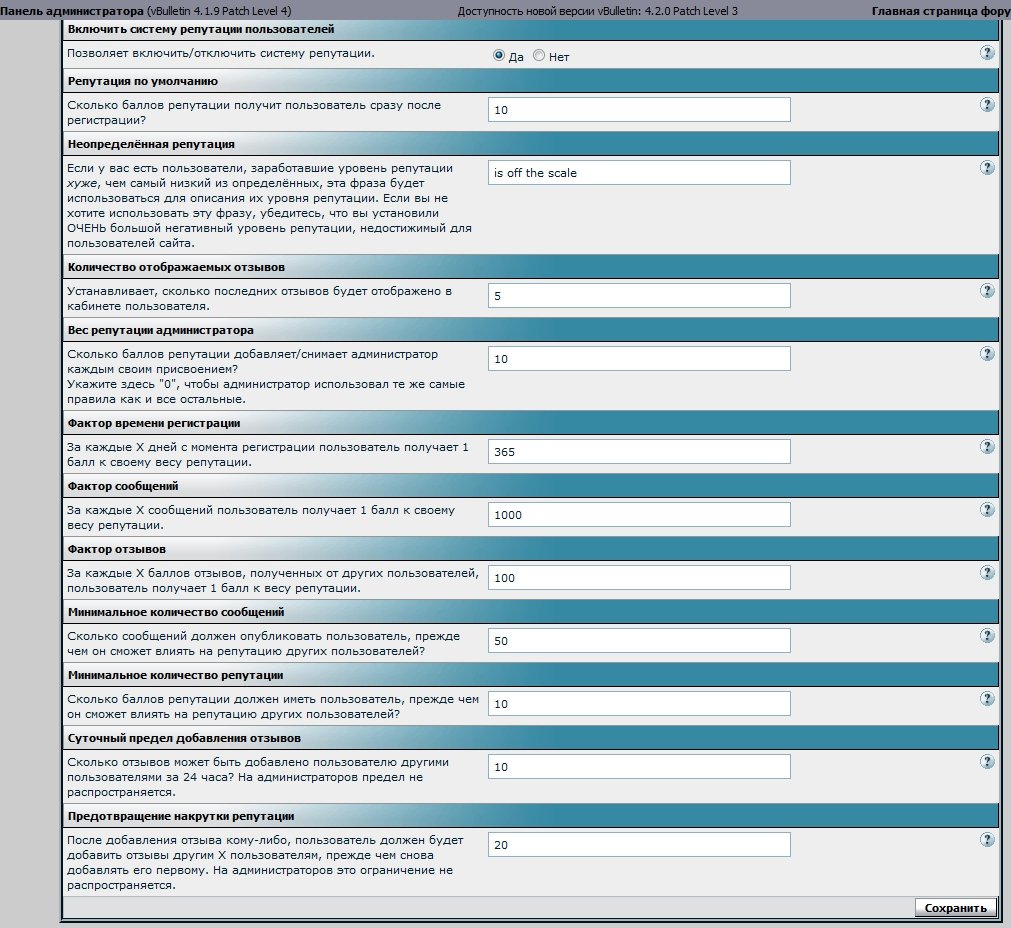This screenshot has height=928, width=1011.
Task: Open help for administrator reputation weight
Action: coord(987,354)
